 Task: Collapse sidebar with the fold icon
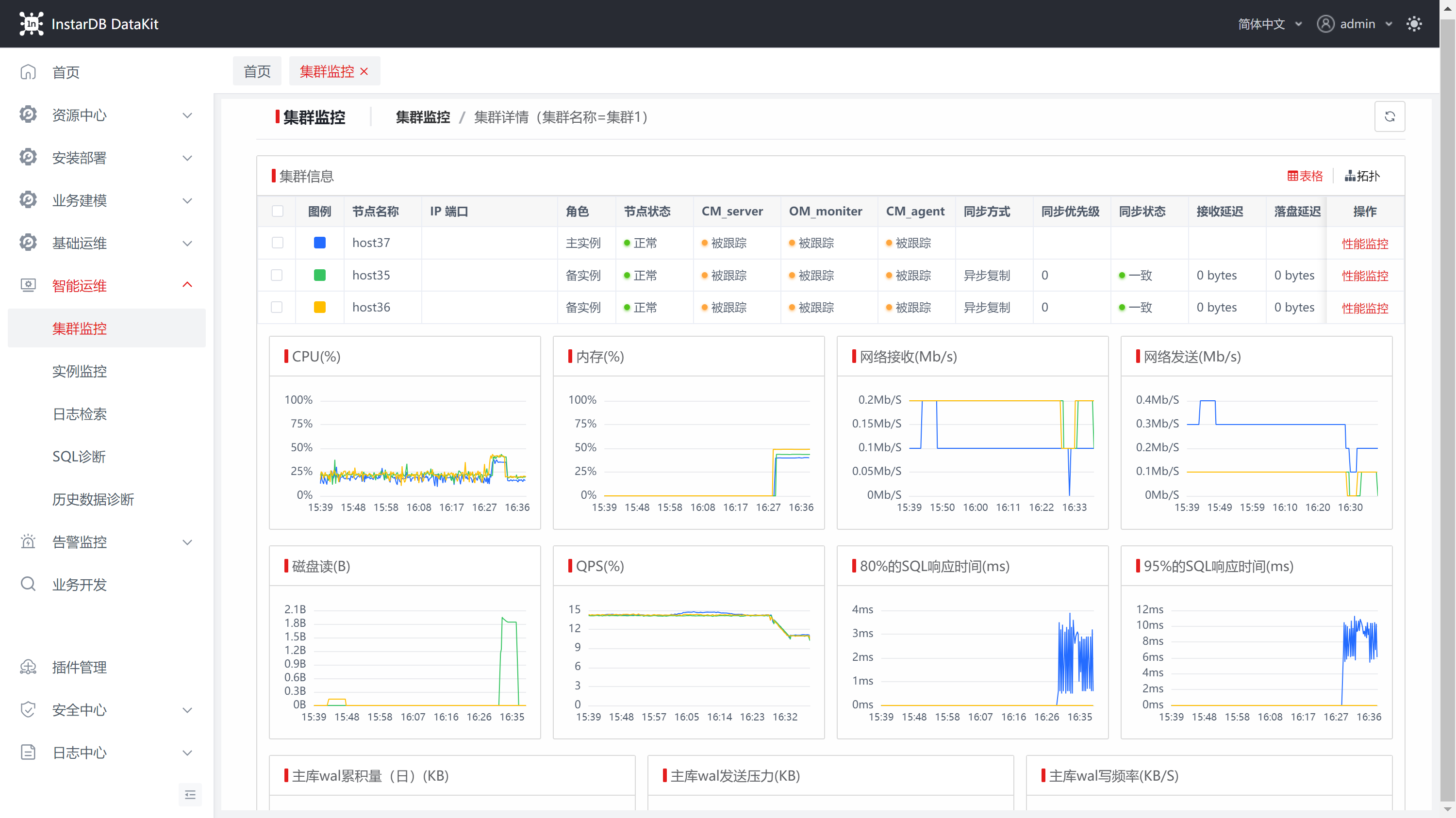[x=190, y=795]
